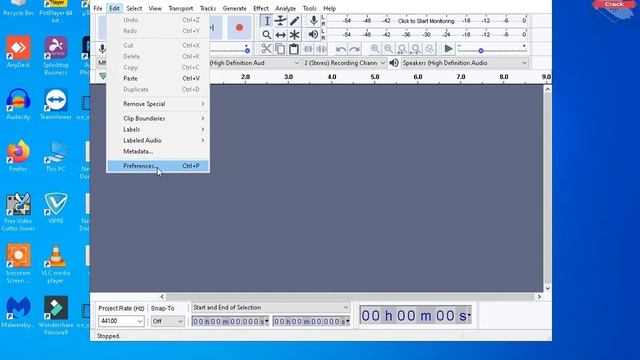Viewport: 640px width, 360px height.
Task: Open the Select menu
Action: [x=134, y=8]
